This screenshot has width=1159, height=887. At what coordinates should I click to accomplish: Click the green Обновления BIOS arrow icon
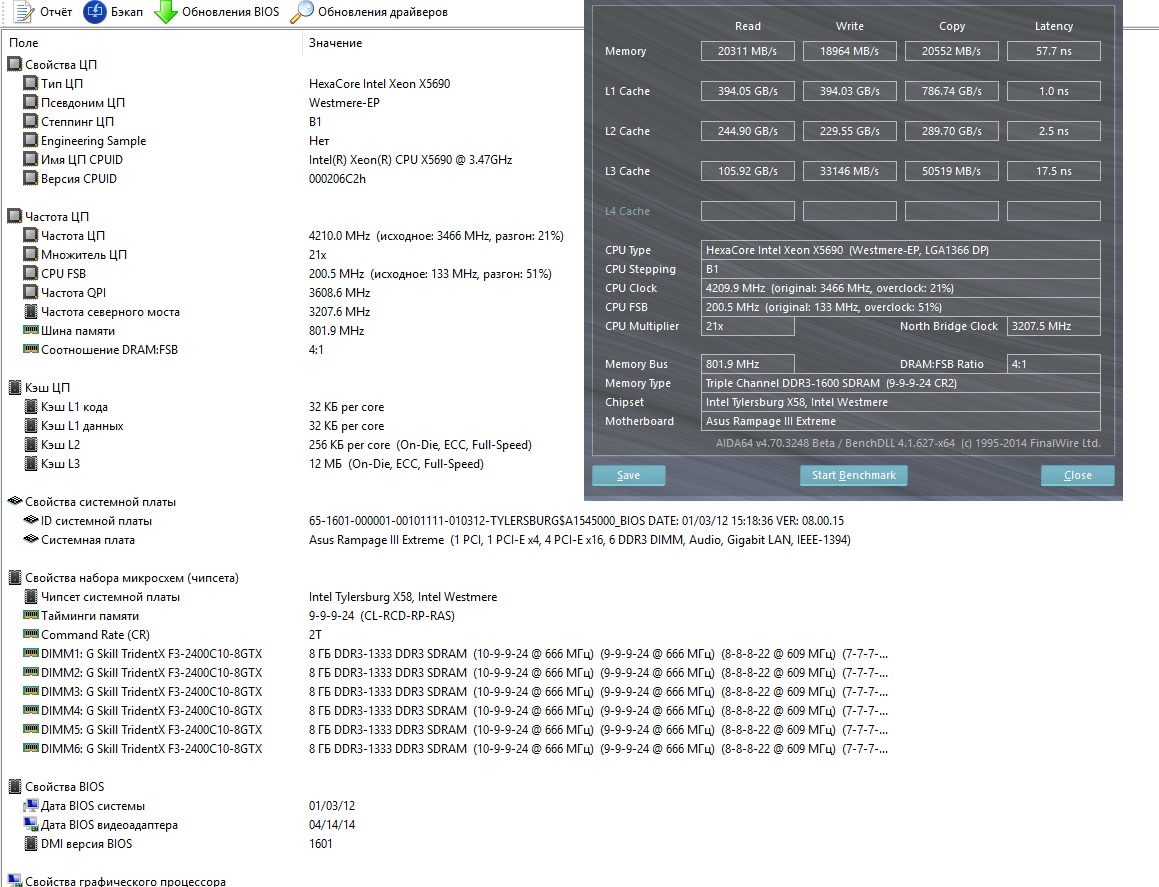click(x=166, y=12)
